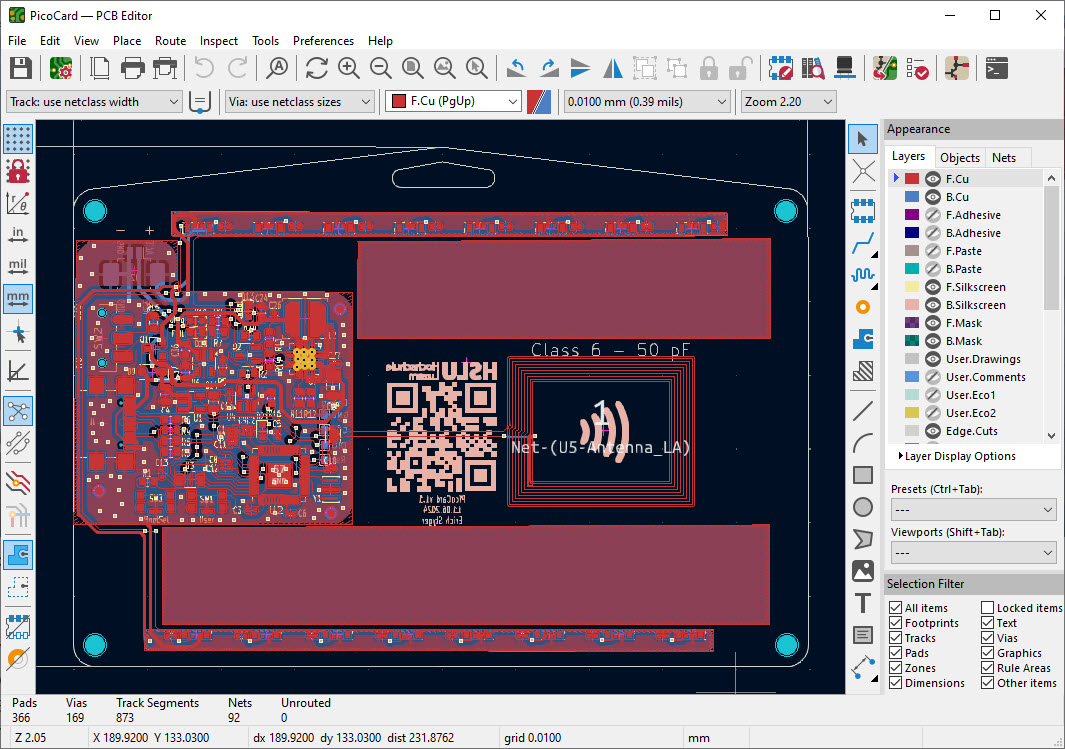Open the Presets combo box

pos(973,510)
